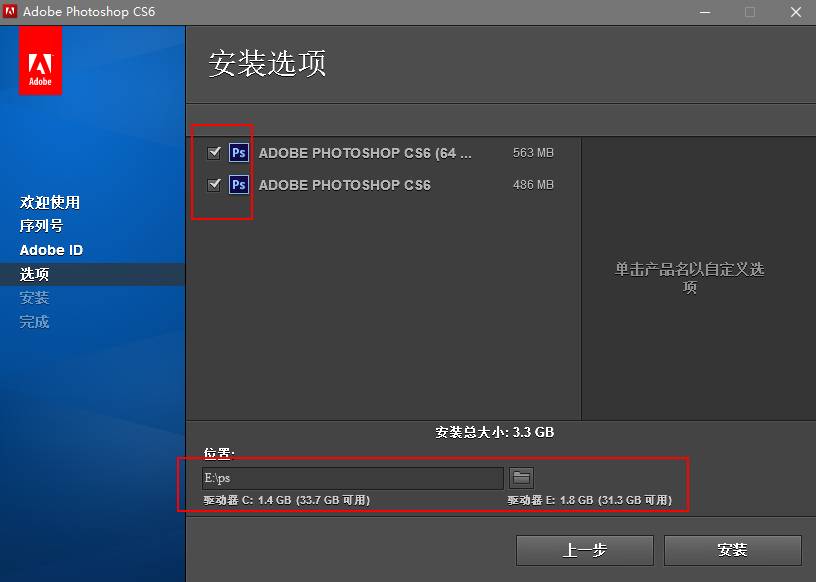Minimize the installer window

click(x=705, y=12)
